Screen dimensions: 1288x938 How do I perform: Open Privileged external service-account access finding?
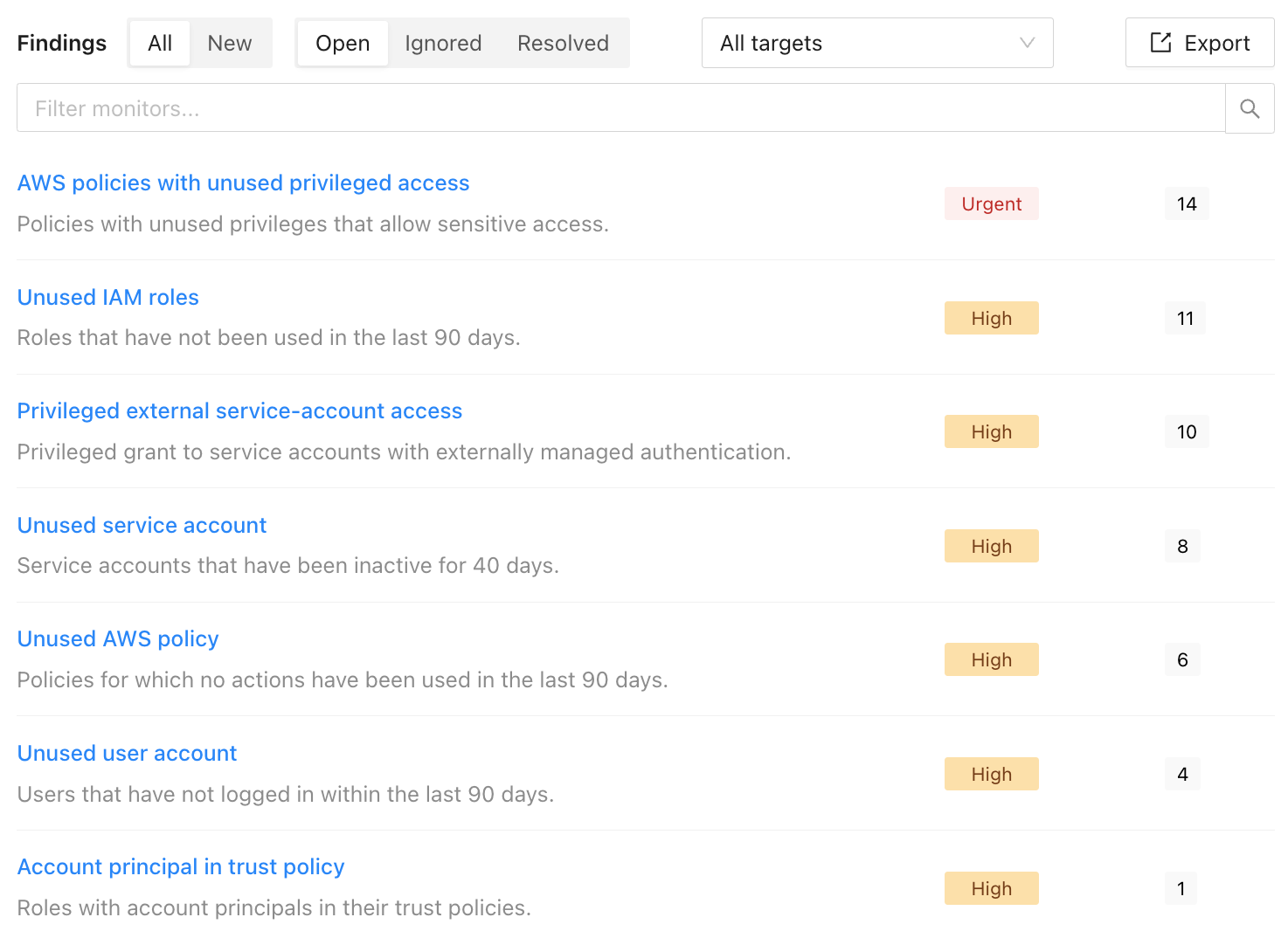point(239,410)
